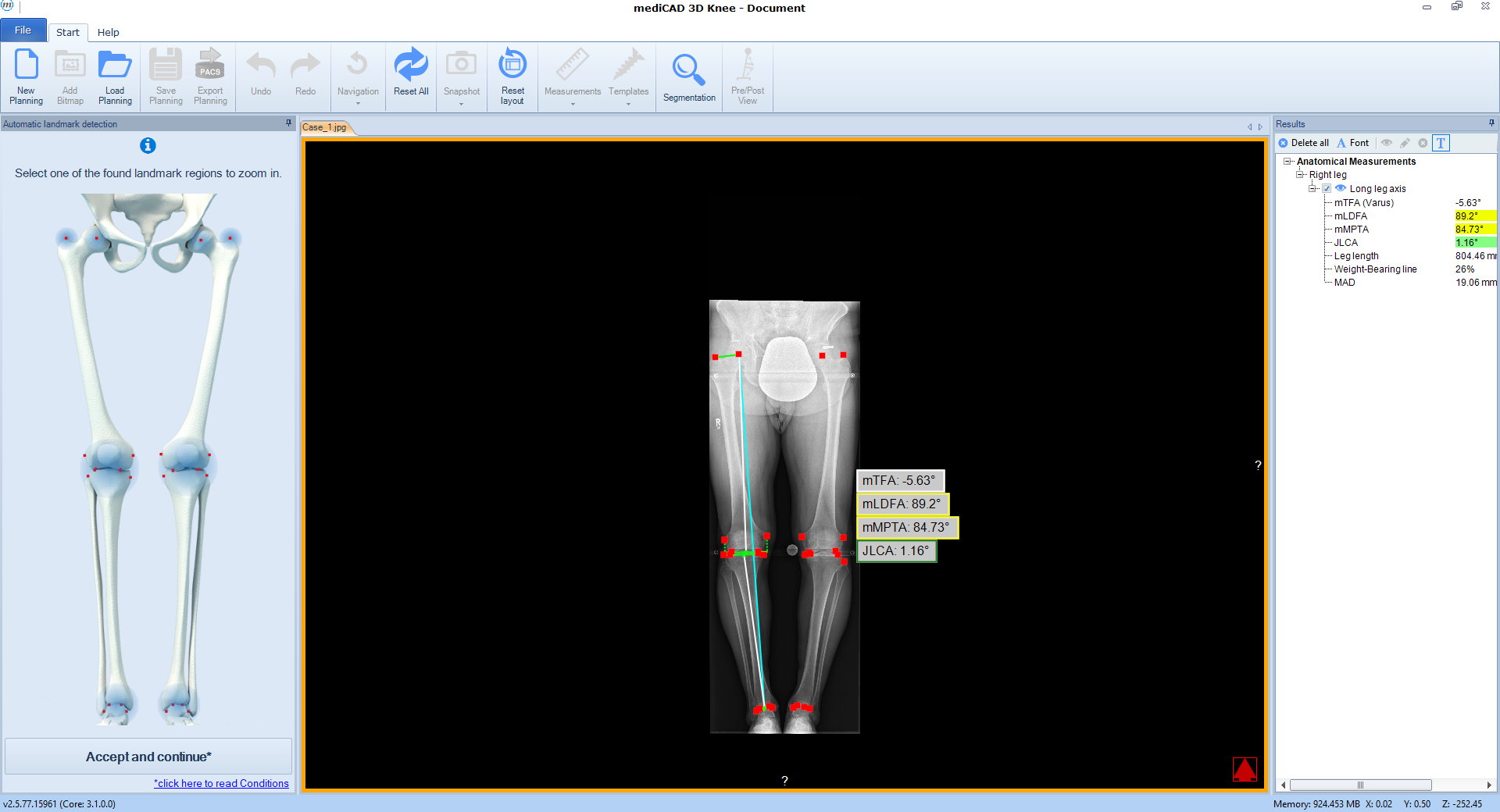The height and width of the screenshot is (812, 1500).
Task: Hide Long leg axis using eye icon
Action: [1341, 188]
